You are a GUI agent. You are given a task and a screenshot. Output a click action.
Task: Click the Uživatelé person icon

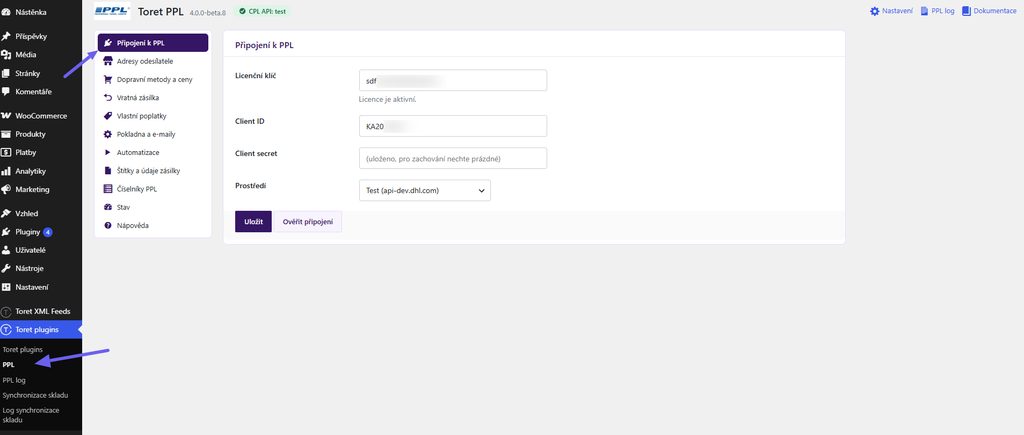[x=6, y=250]
